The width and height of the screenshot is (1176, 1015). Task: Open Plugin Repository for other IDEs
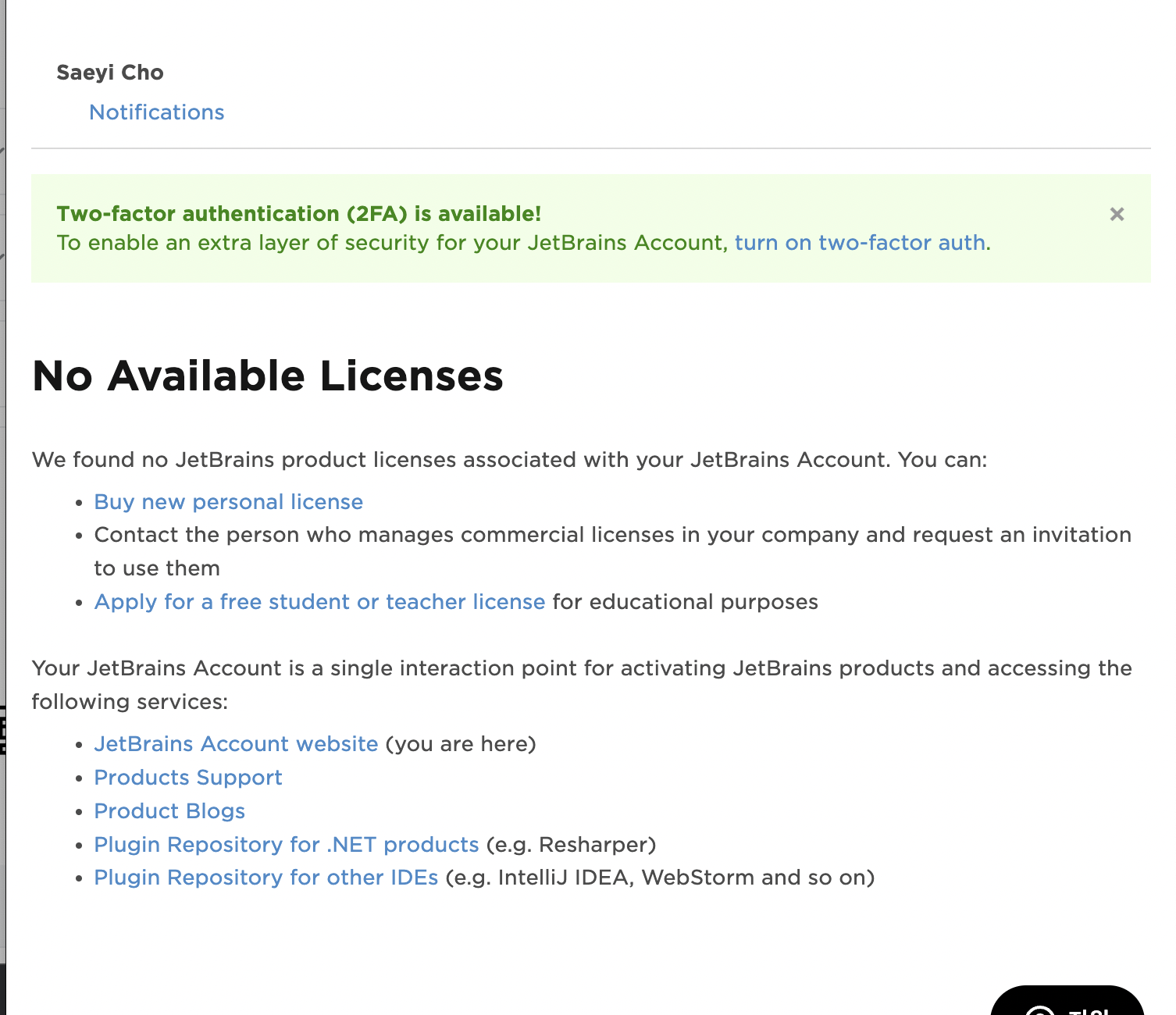(266, 878)
